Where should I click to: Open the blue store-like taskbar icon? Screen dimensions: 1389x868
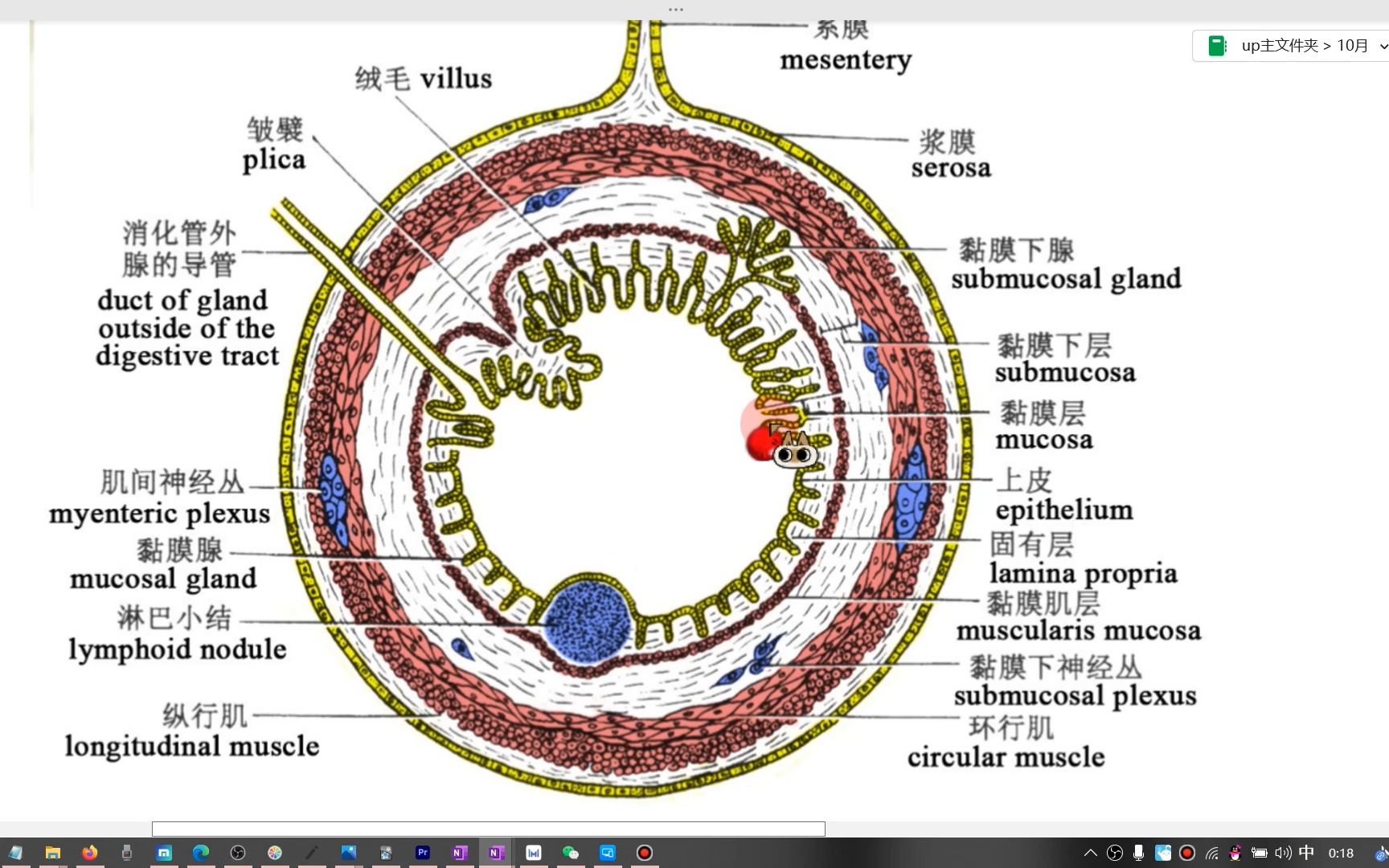164,853
